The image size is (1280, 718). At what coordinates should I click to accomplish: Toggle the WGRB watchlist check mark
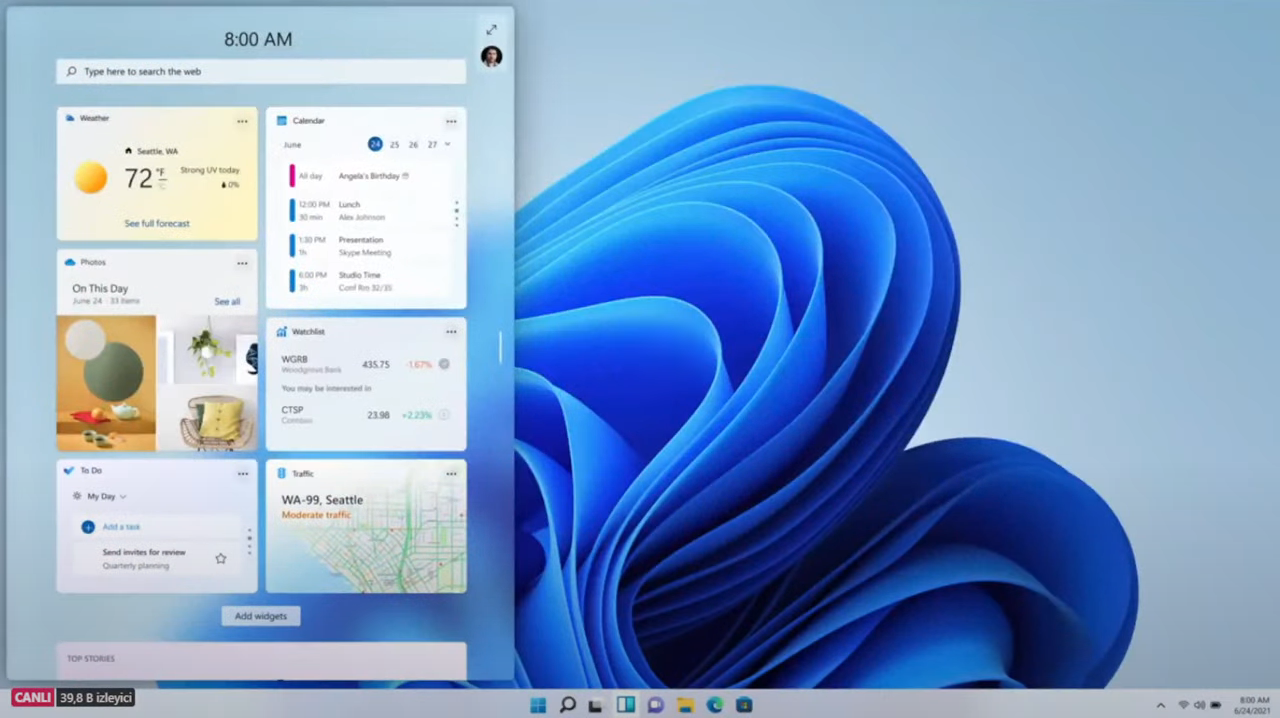point(444,364)
